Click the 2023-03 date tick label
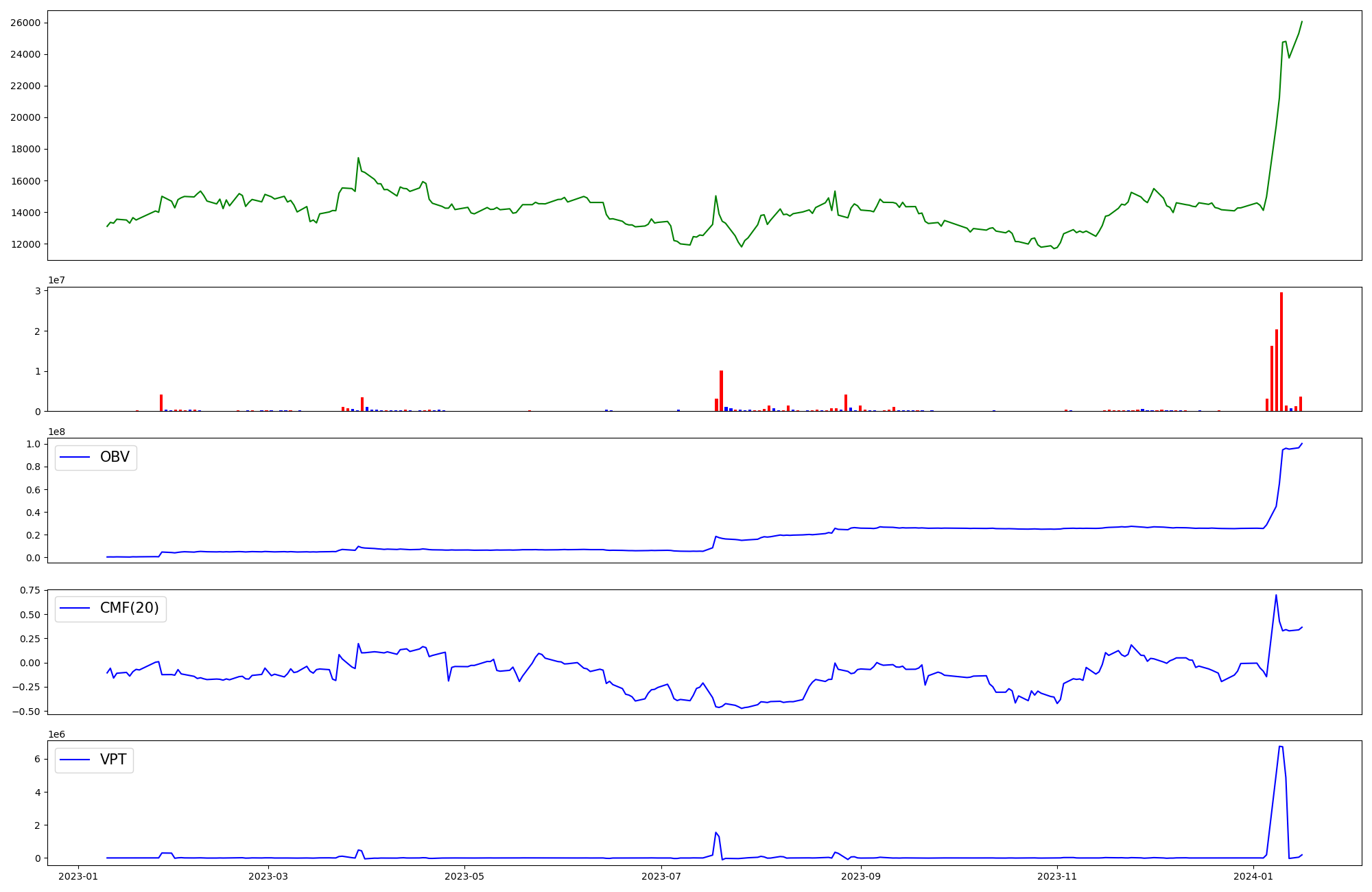This screenshot has width=1372, height=892. (268, 876)
